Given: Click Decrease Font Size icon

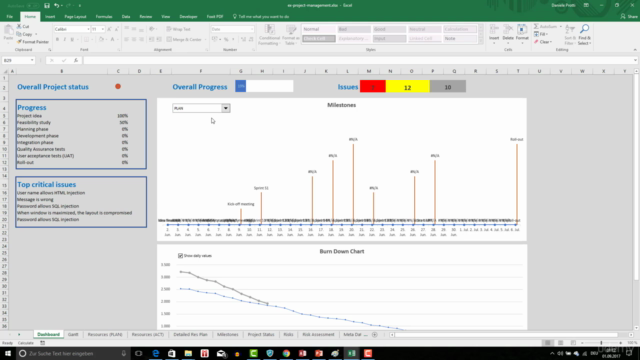Looking at the screenshot, I should click(117, 29).
